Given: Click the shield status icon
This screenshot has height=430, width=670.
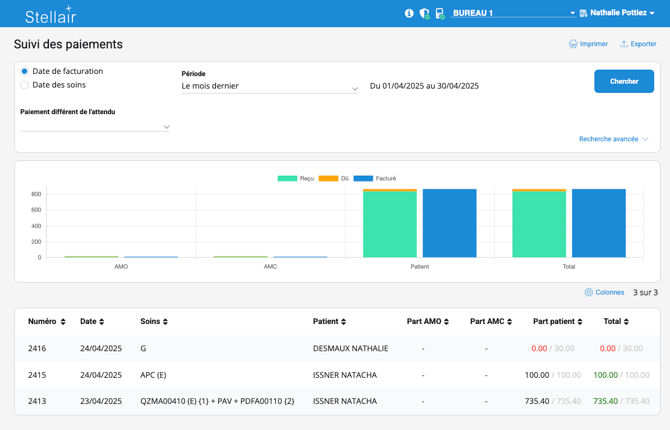Looking at the screenshot, I should click(424, 14).
